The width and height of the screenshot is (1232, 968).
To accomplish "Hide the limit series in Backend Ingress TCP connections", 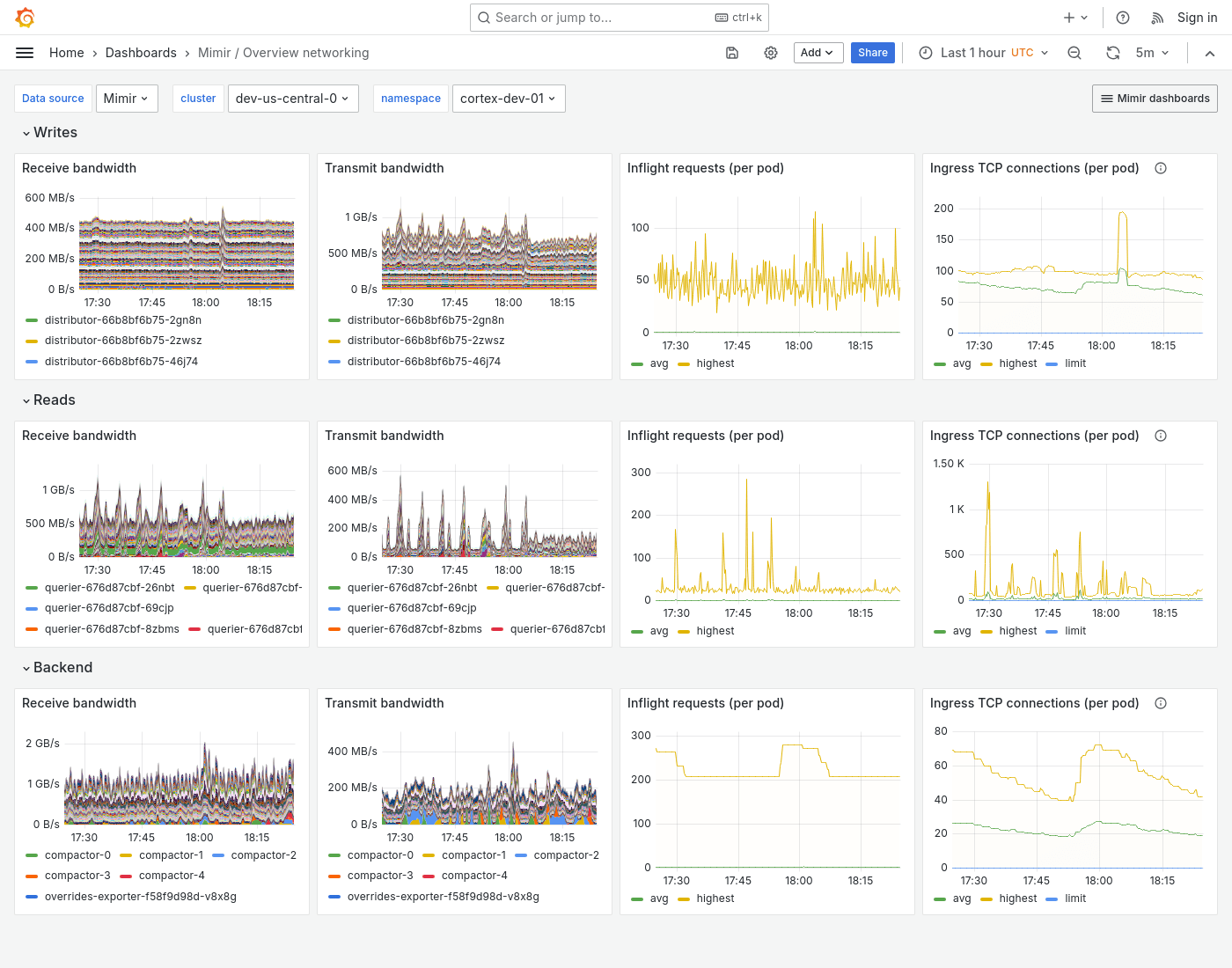I will pyautogui.click(x=1075, y=898).
